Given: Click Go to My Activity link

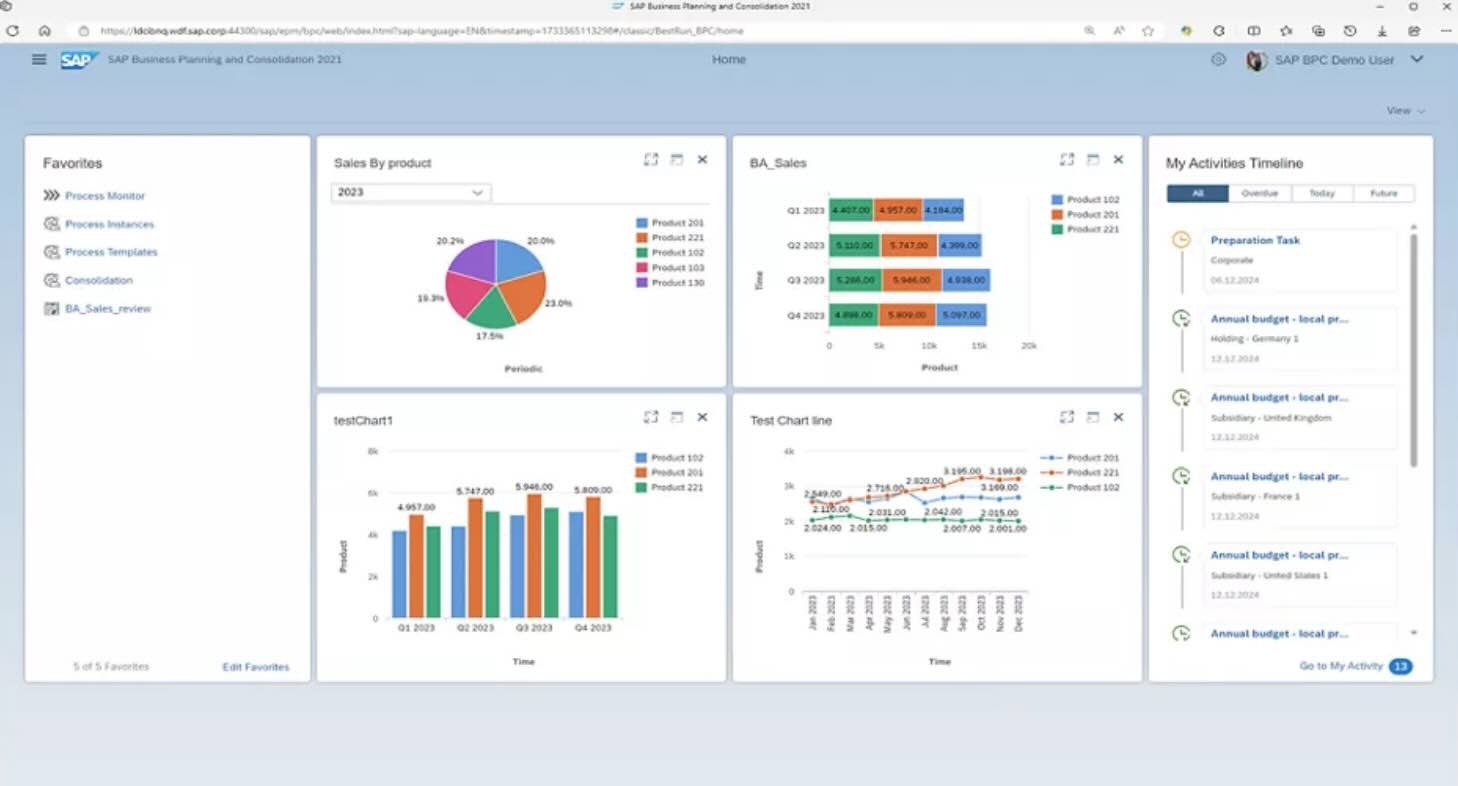Looking at the screenshot, I should (x=1341, y=666).
